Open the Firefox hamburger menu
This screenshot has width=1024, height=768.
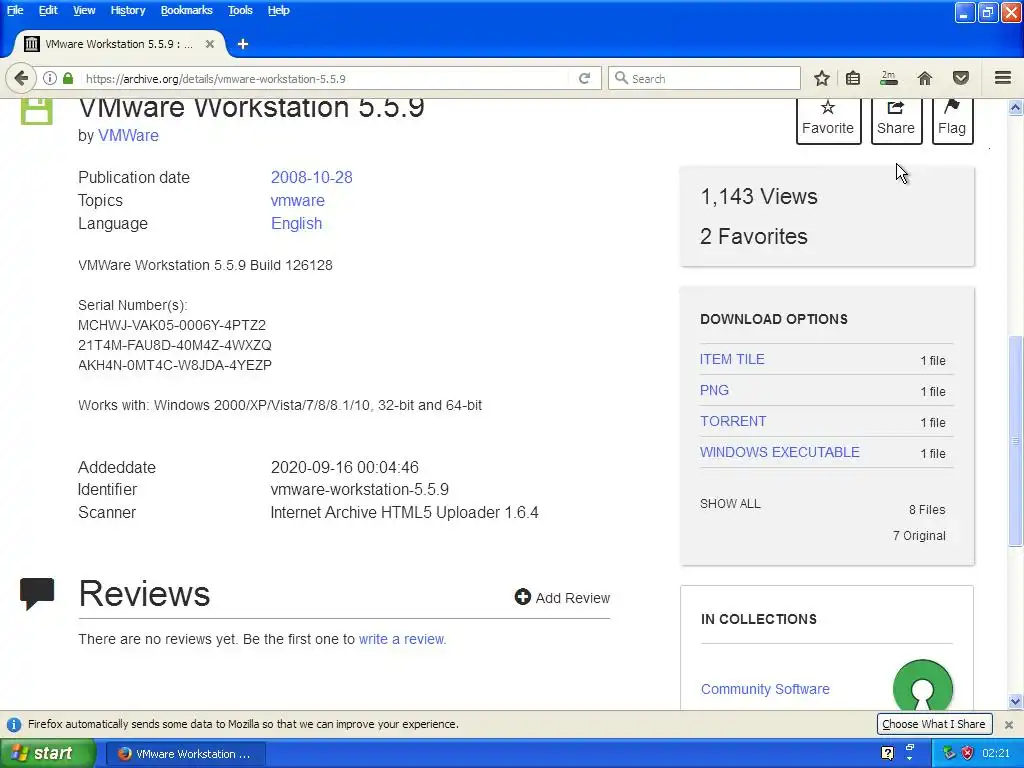point(1003,78)
